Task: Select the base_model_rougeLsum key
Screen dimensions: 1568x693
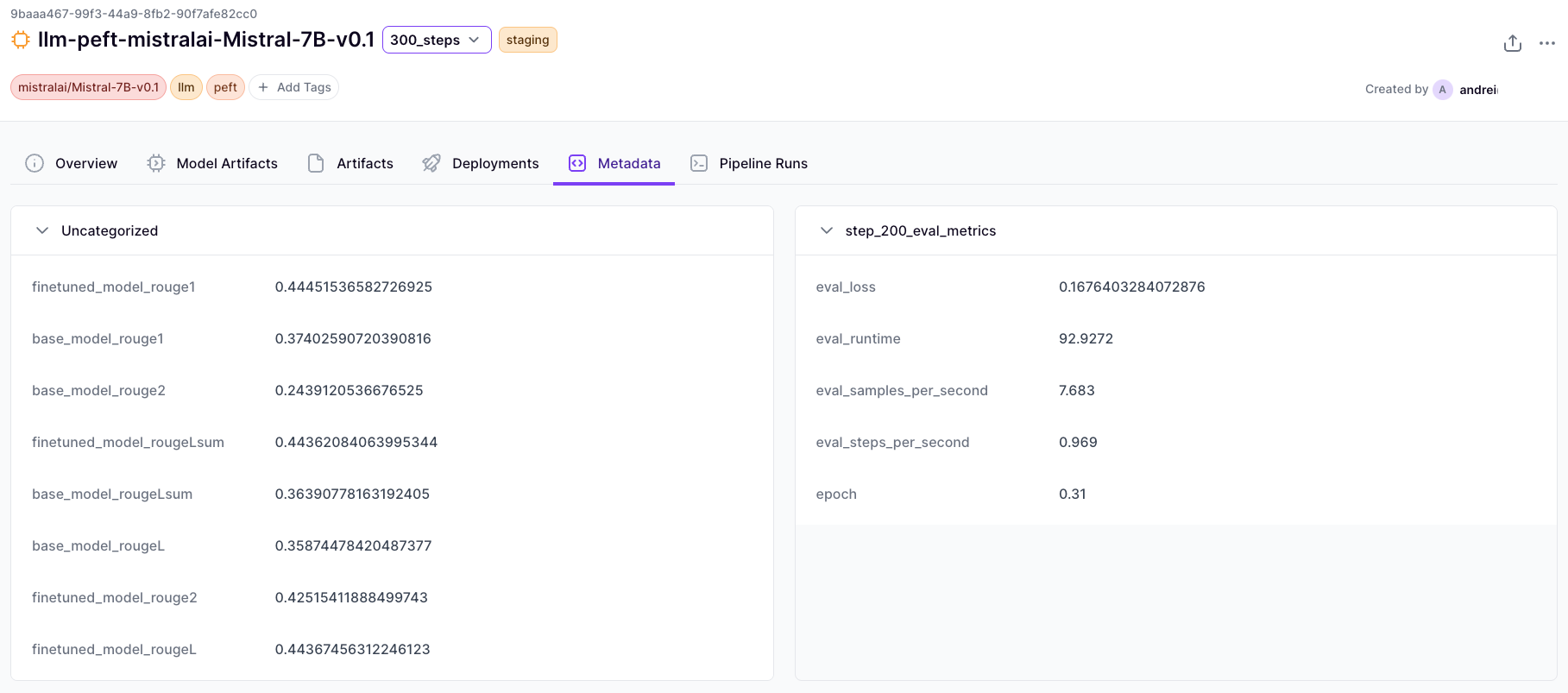Action: (x=112, y=494)
